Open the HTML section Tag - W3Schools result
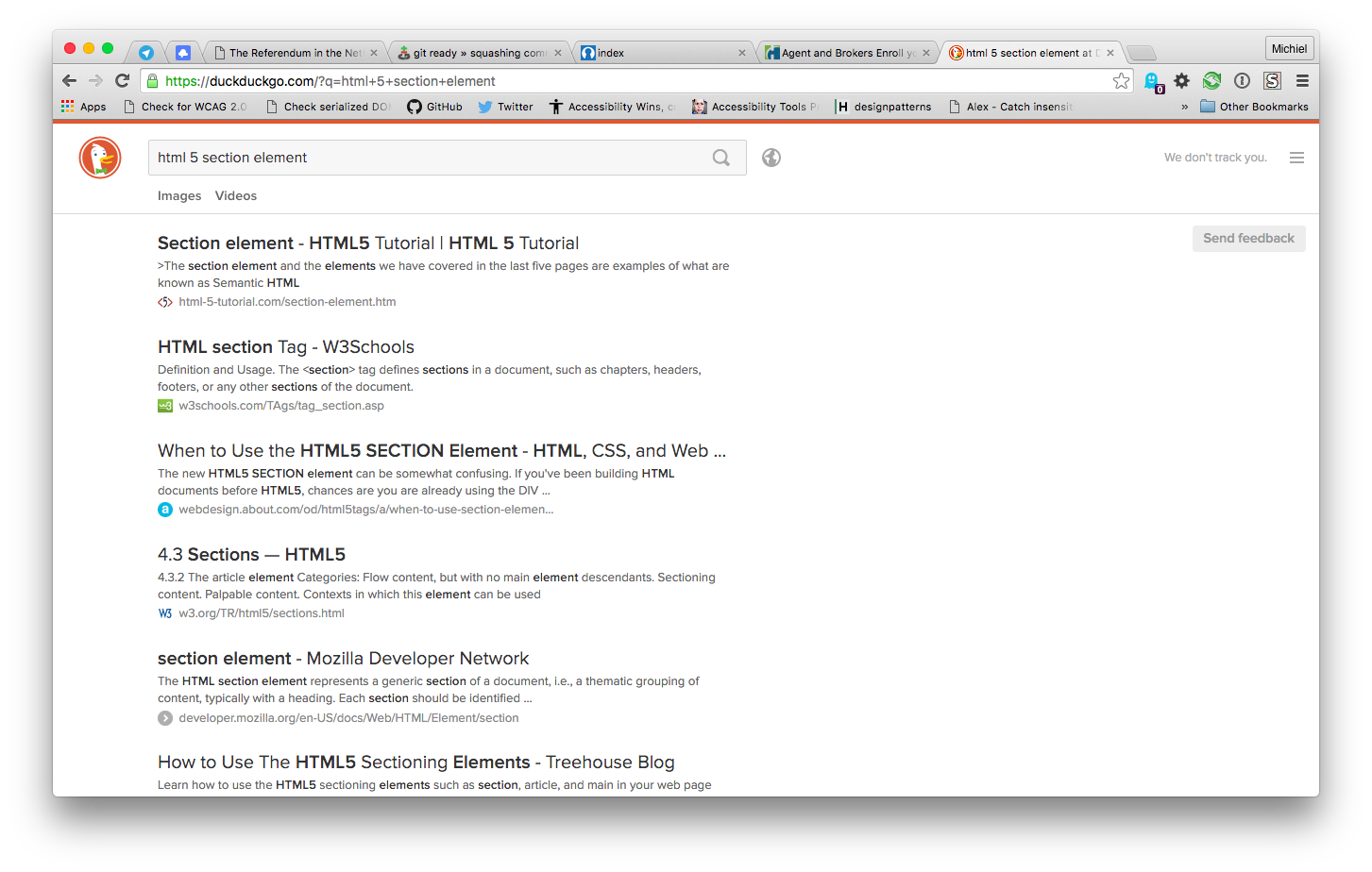1372x872 pixels. pyautogui.click(x=286, y=347)
